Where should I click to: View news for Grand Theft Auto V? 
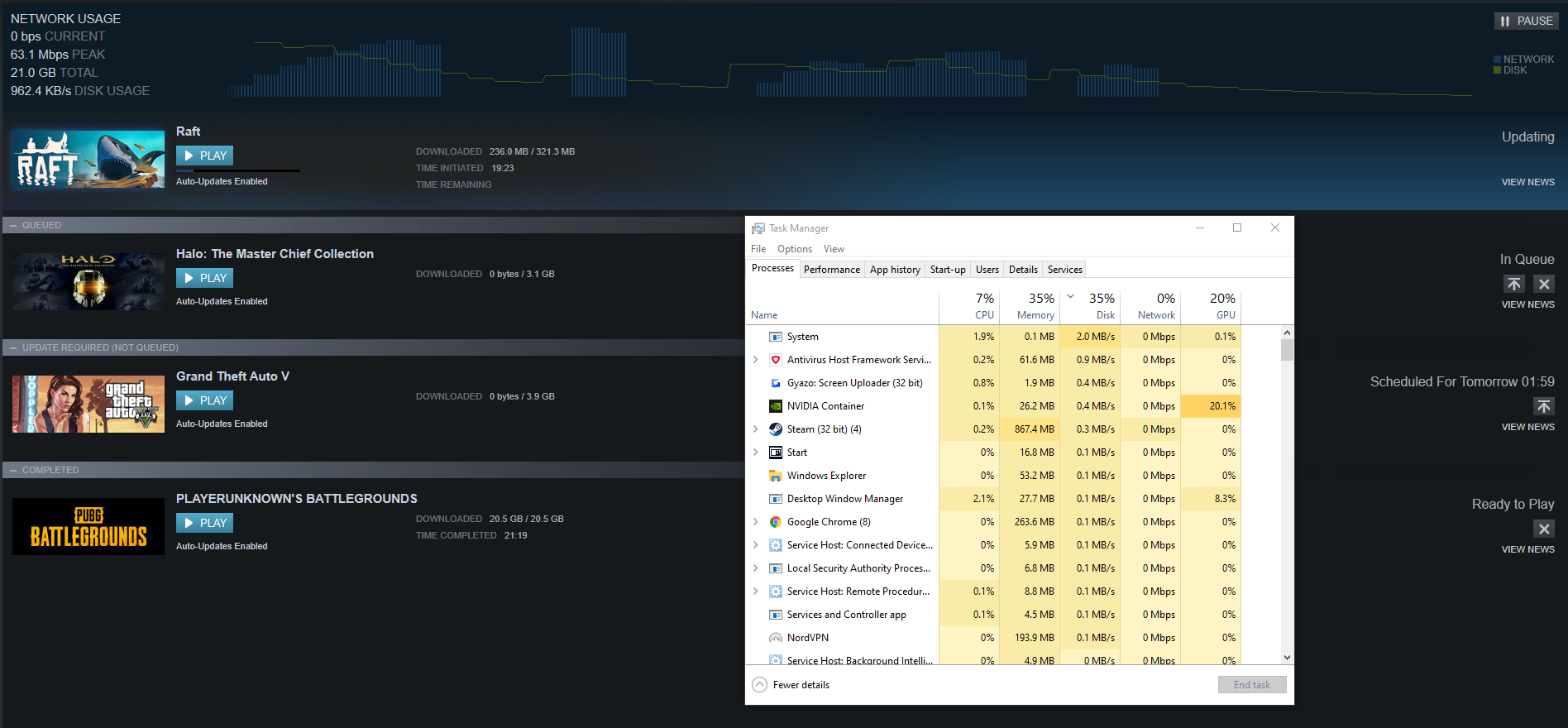click(x=1528, y=427)
